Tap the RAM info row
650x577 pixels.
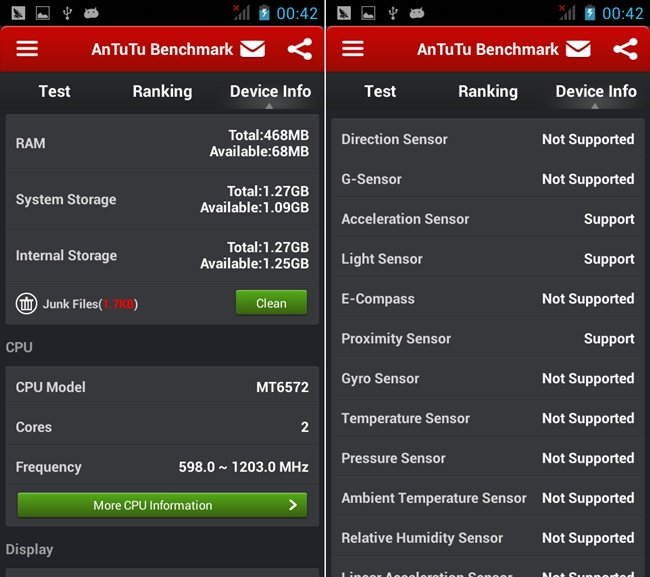click(162, 143)
